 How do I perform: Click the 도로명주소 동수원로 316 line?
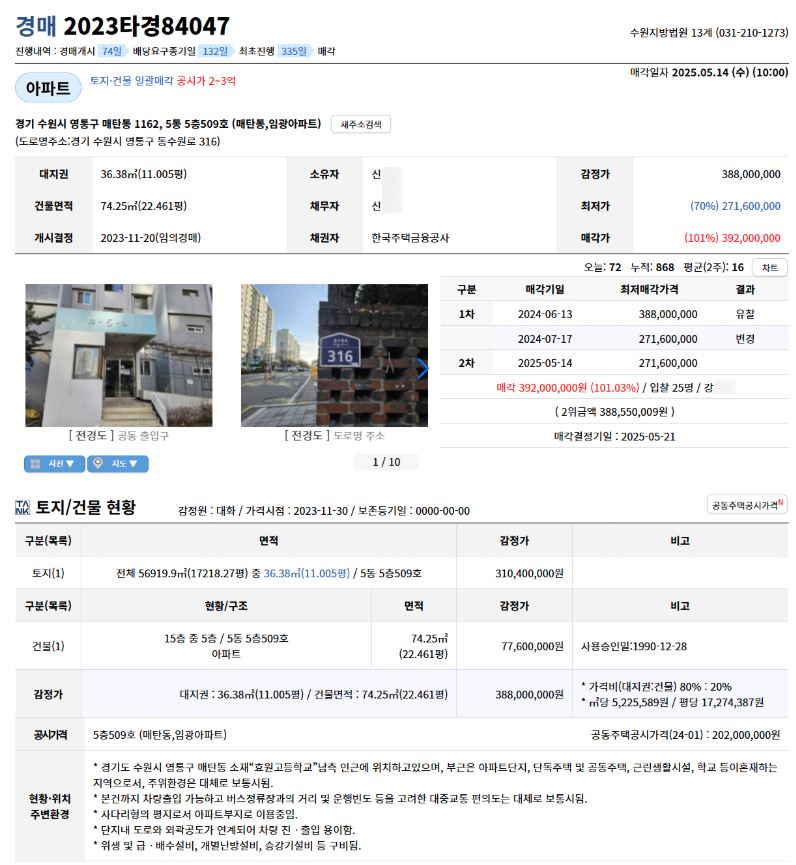pos(118,142)
